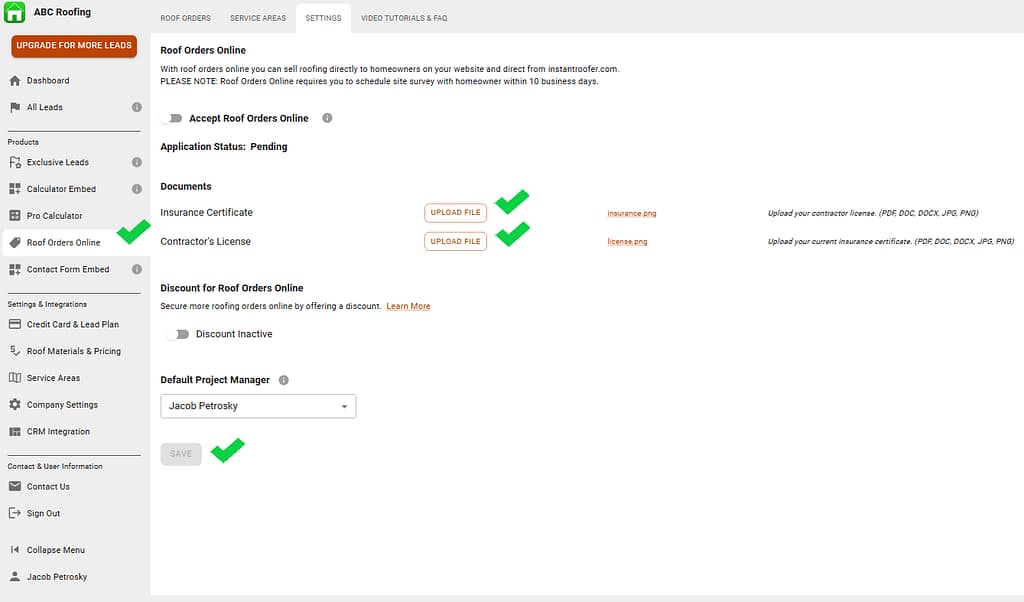The image size is (1024, 602).
Task: Click the Company Settings gear icon
Action: coord(15,405)
